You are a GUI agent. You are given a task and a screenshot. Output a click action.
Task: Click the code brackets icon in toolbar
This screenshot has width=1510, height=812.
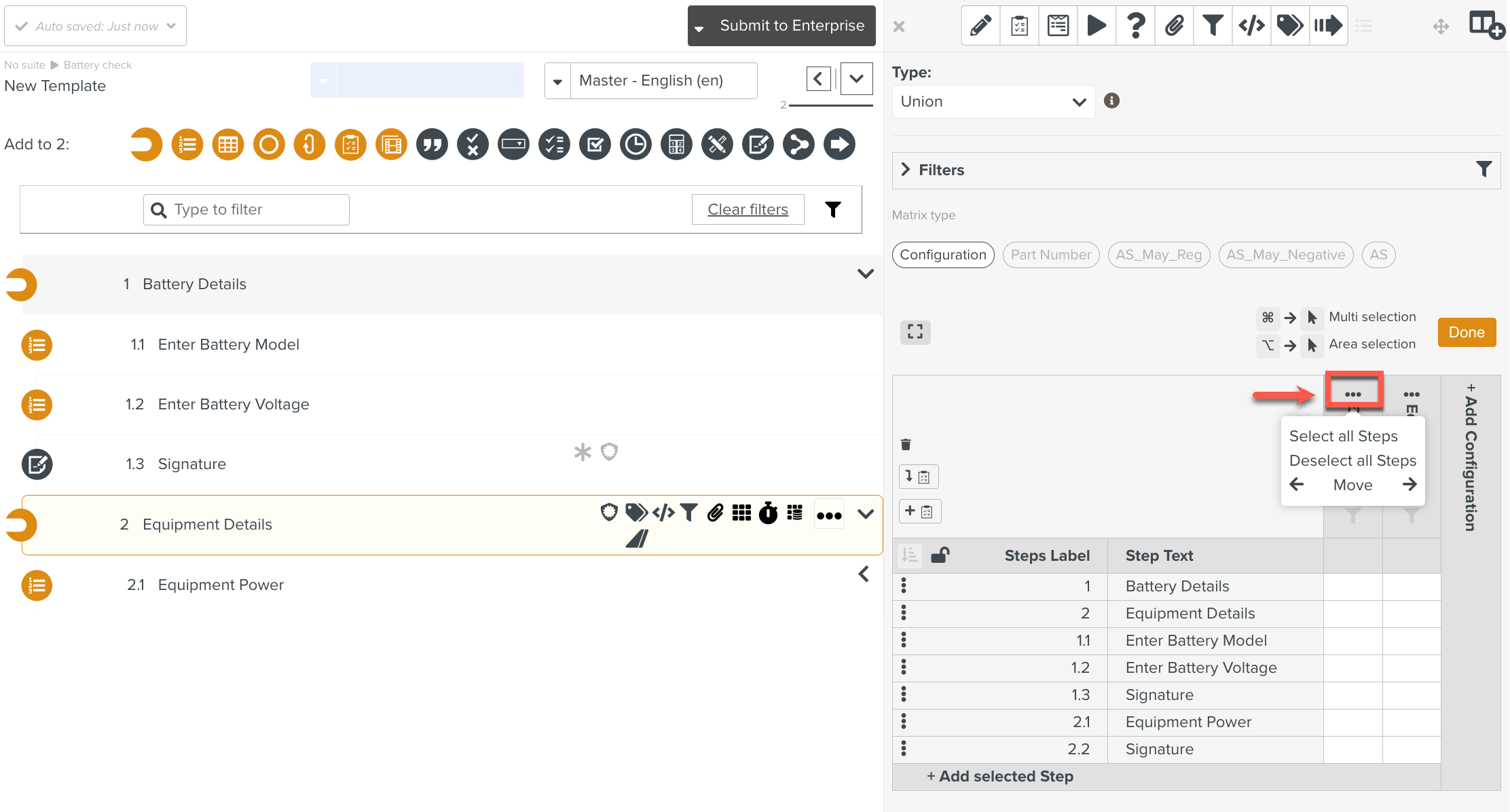pyautogui.click(x=1251, y=26)
